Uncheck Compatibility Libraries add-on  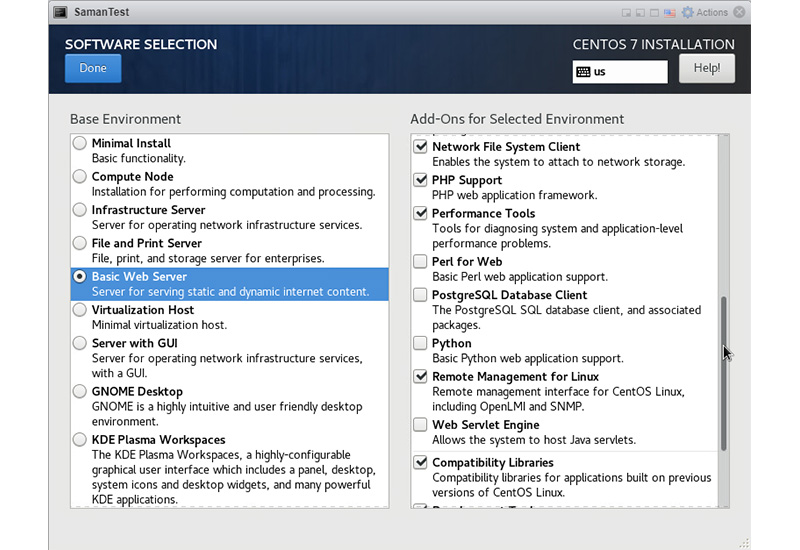pyautogui.click(x=420, y=463)
